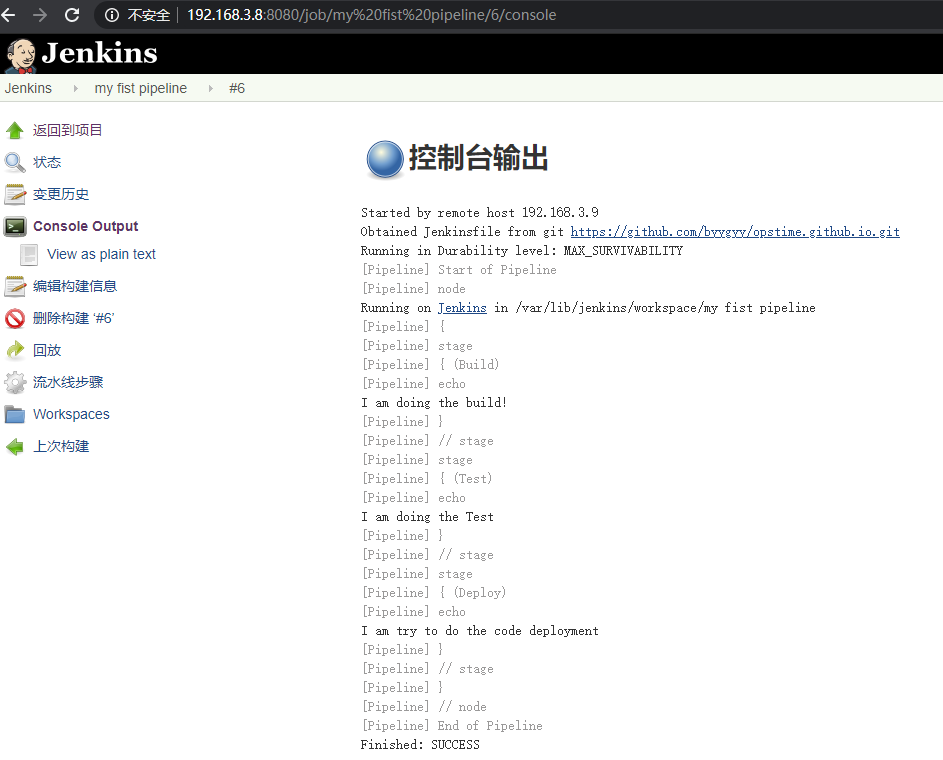Click the Jenkins node link in the console log

461,307
